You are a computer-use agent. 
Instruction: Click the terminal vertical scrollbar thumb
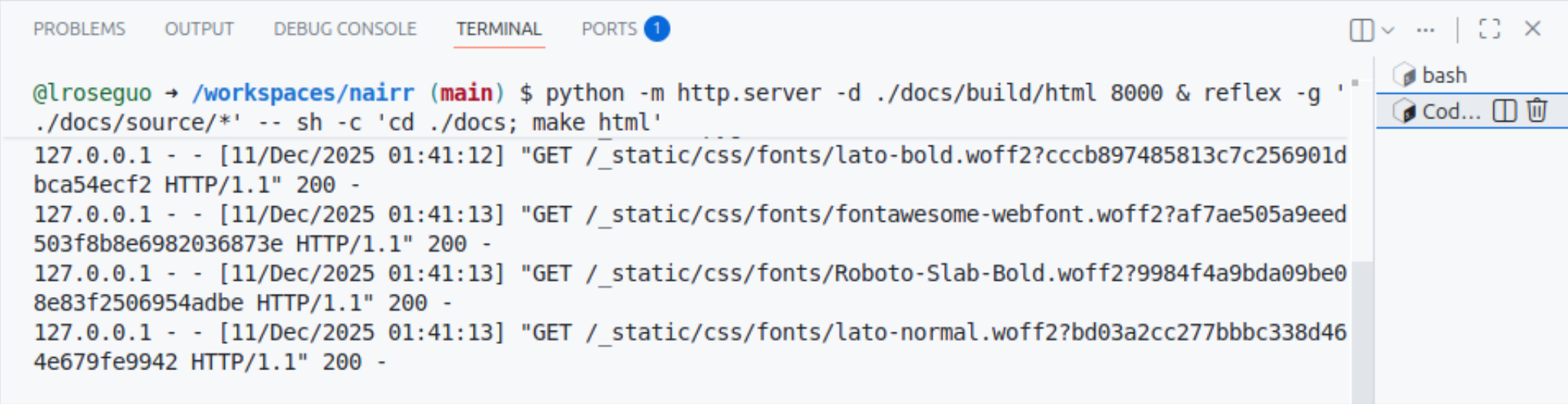point(1362,332)
